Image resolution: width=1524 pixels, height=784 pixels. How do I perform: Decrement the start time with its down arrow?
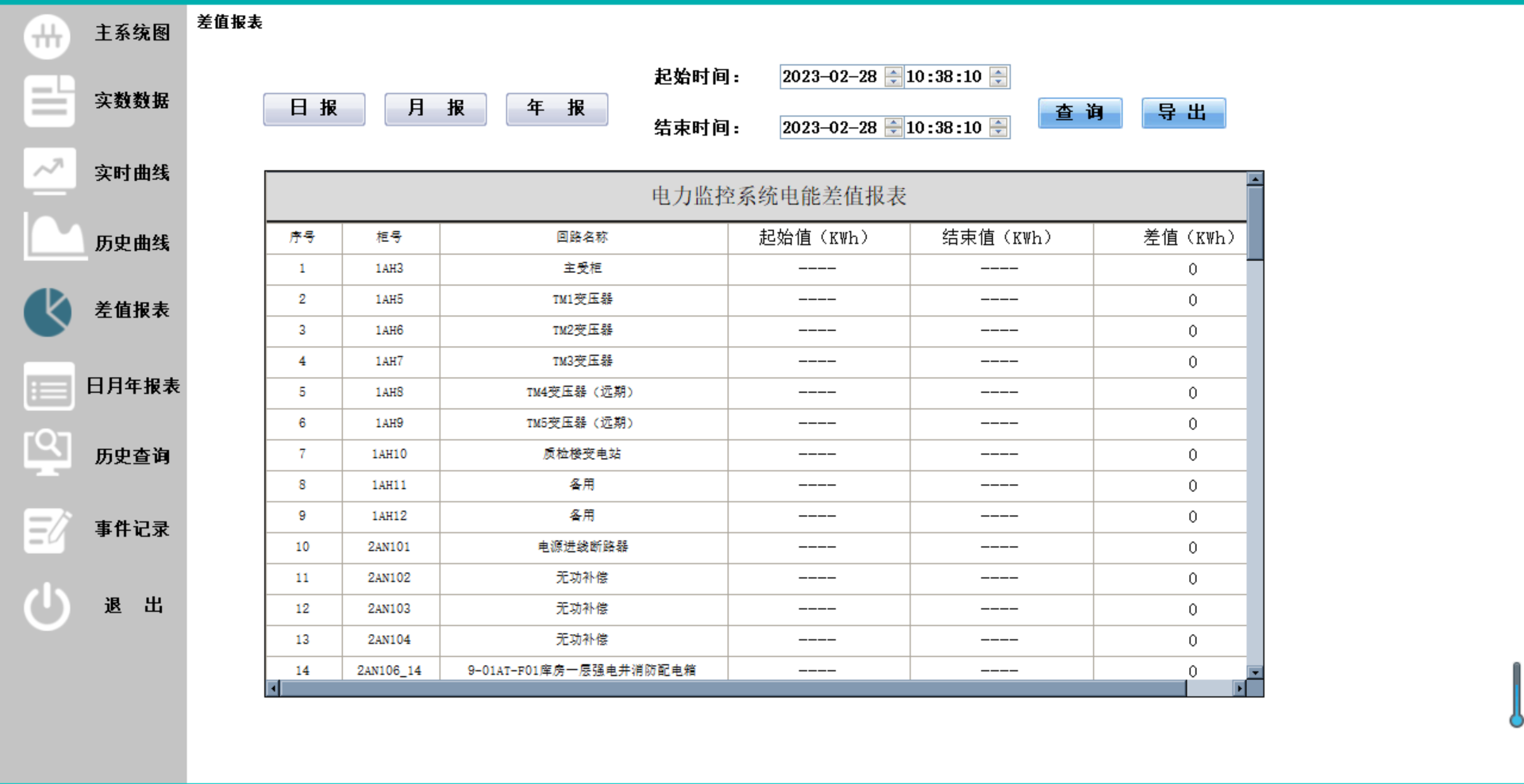pos(998,82)
